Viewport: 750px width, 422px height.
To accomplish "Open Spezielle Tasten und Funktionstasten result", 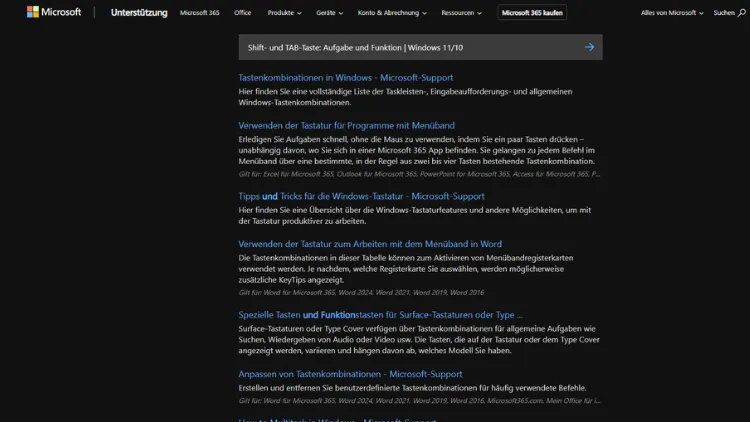I will [x=381, y=315].
